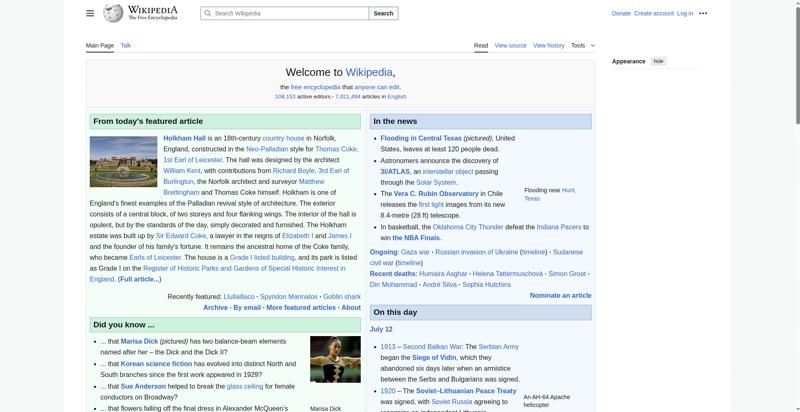Click the English language link
Screen dimensions: 800x412
[x=396, y=96]
